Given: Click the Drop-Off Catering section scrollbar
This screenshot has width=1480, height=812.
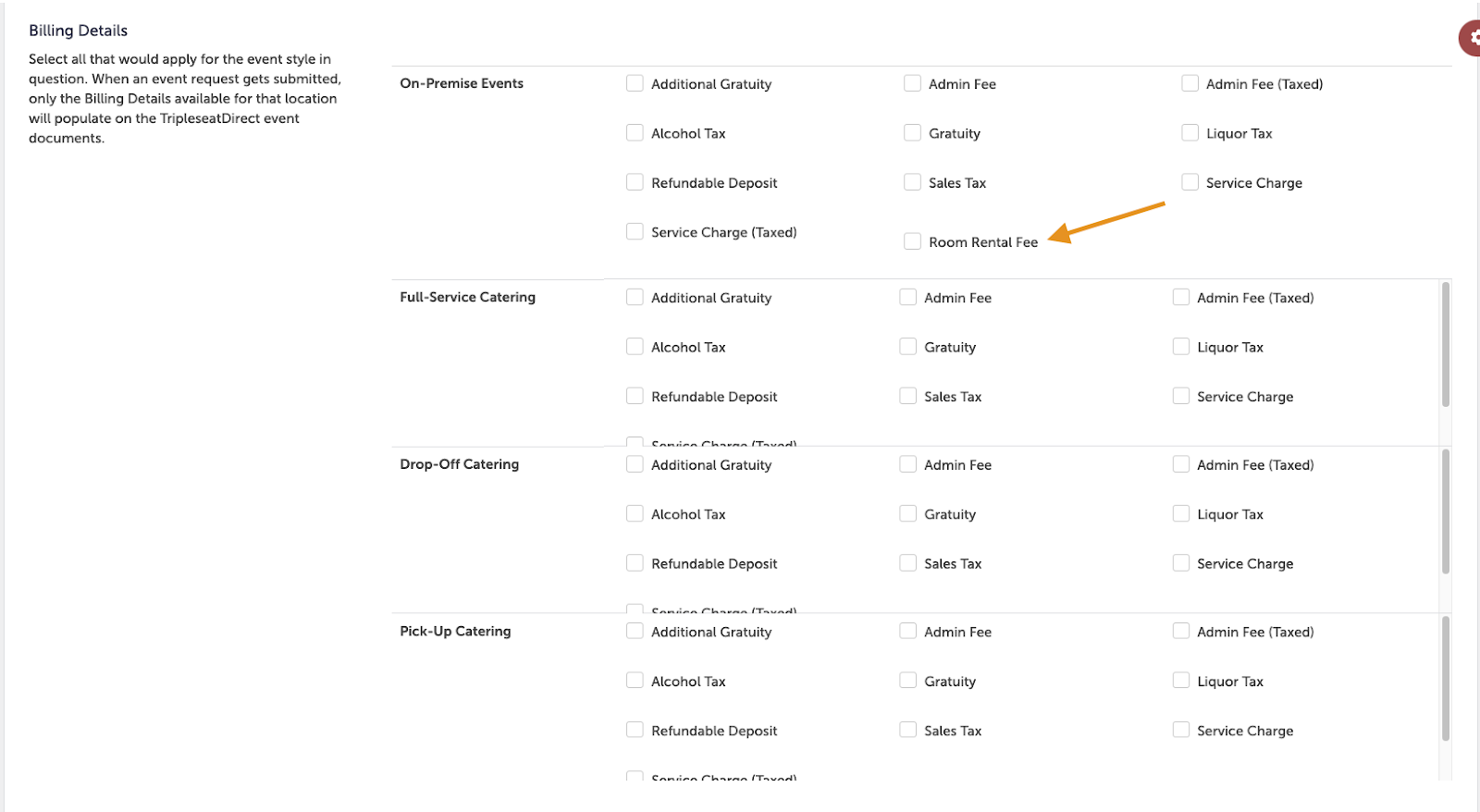Looking at the screenshot, I should tap(1445, 511).
